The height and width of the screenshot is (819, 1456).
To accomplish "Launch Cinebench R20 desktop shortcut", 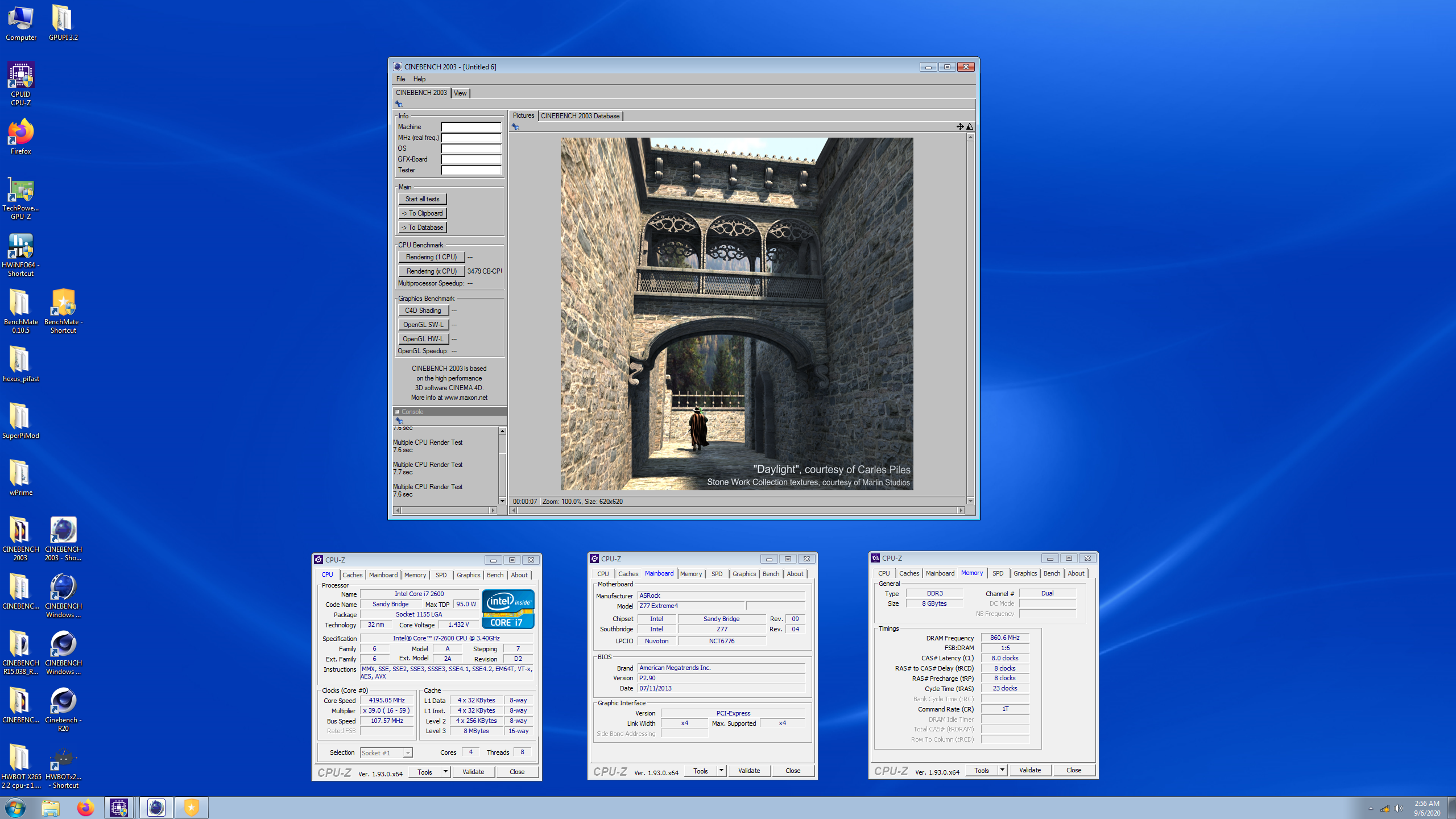I will click(63, 709).
